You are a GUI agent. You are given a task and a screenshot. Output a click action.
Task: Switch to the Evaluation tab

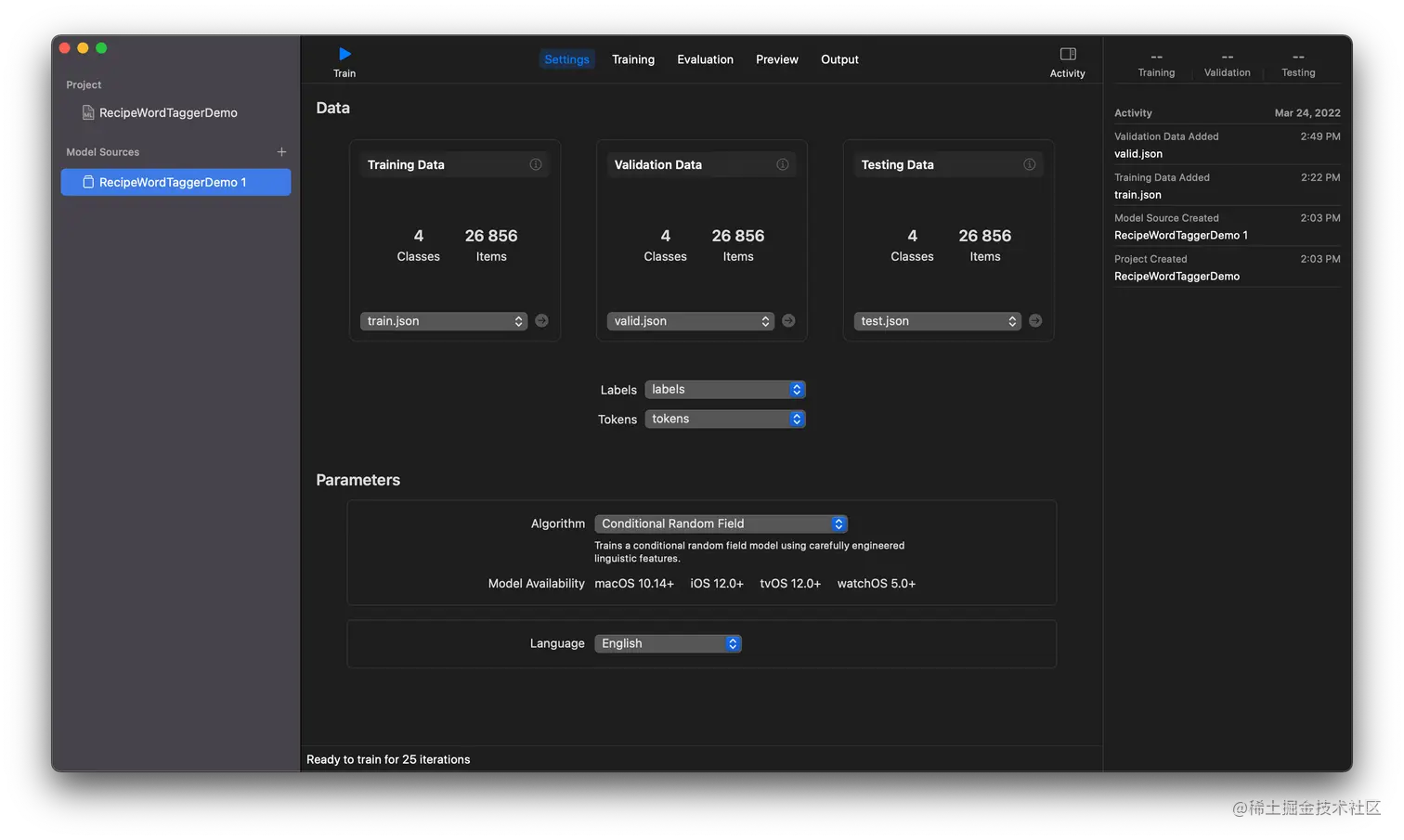point(706,59)
